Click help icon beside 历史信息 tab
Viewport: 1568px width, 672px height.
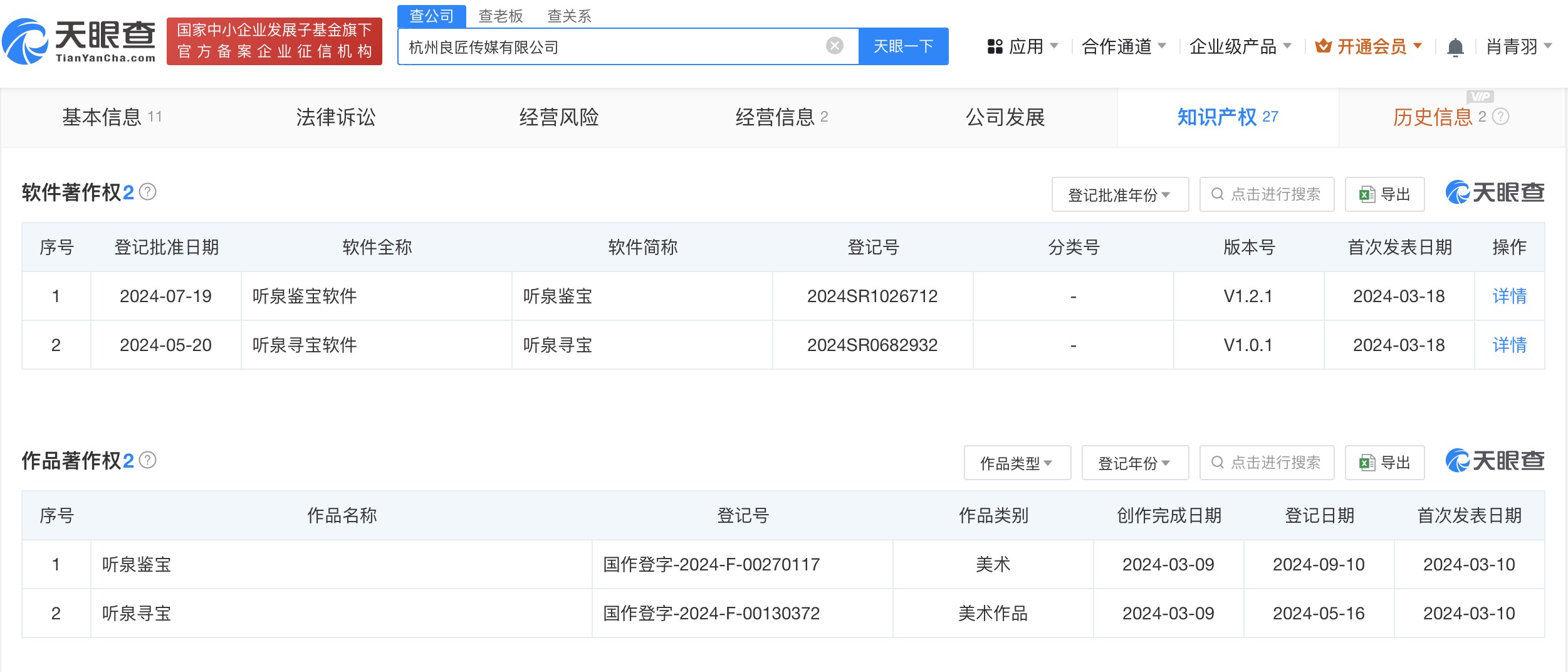click(x=1500, y=117)
